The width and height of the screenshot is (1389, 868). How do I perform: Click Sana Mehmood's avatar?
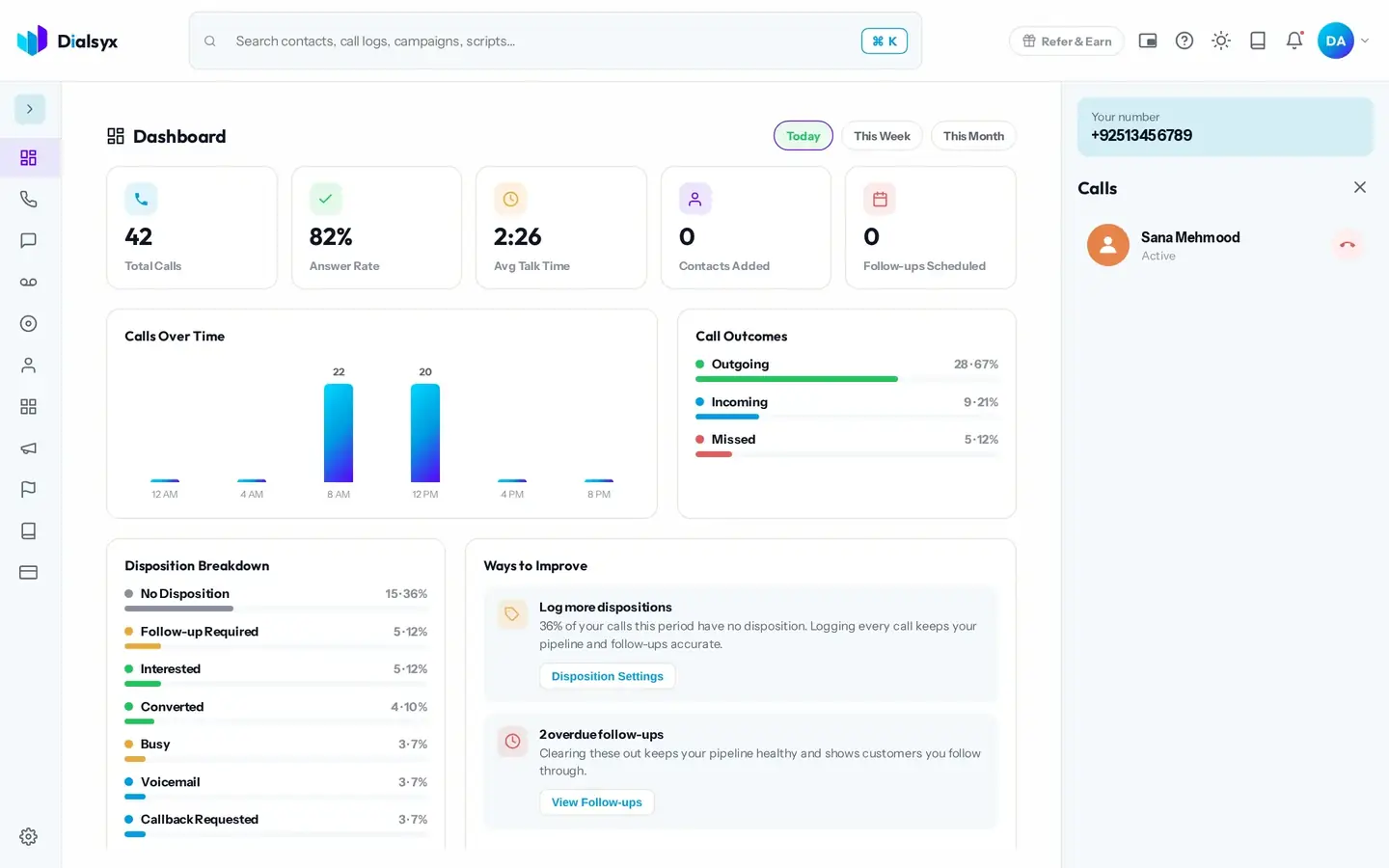[x=1108, y=245]
